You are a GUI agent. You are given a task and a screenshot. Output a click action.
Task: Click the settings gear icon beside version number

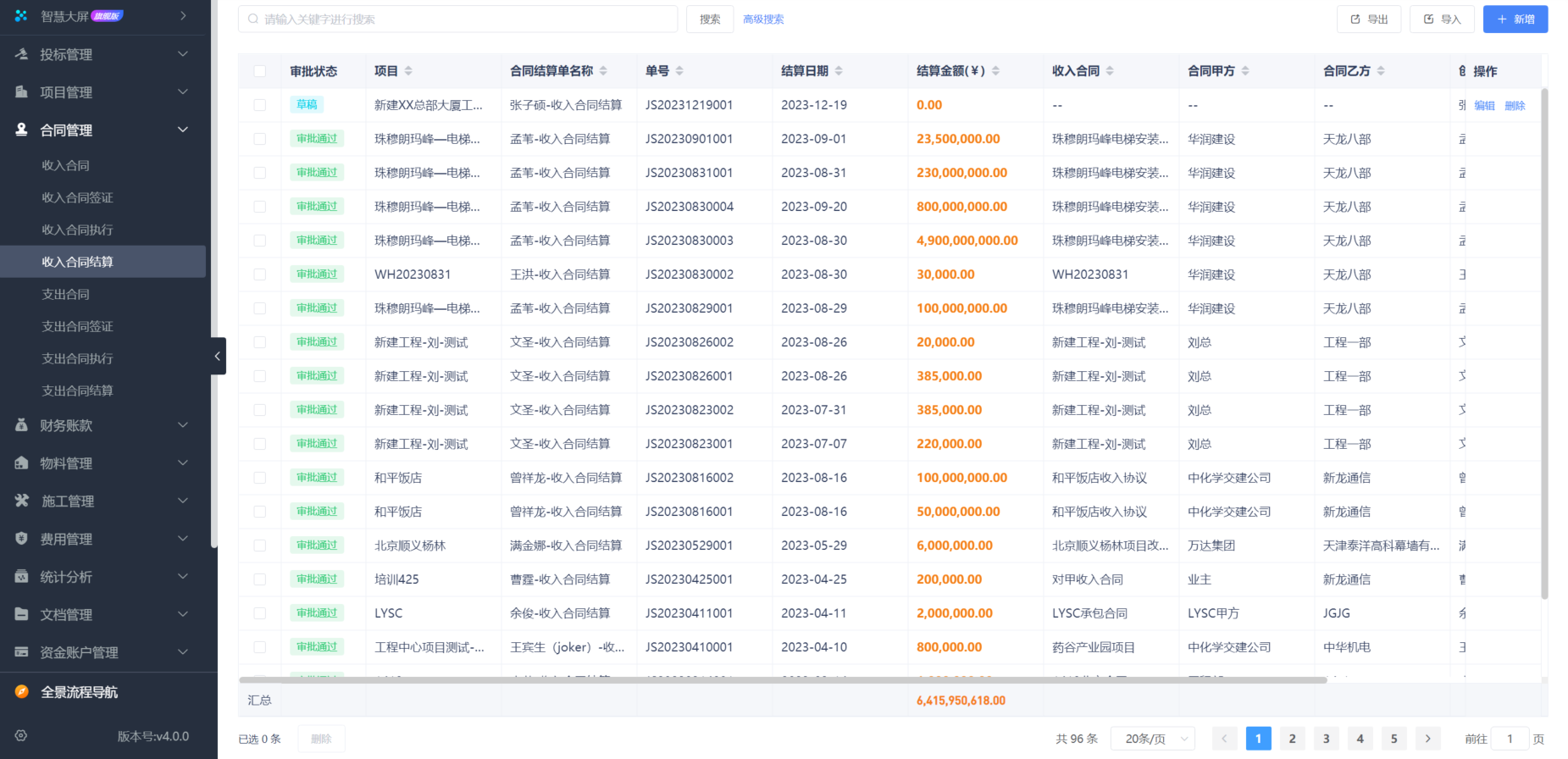pyautogui.click(x=21, y=736)
